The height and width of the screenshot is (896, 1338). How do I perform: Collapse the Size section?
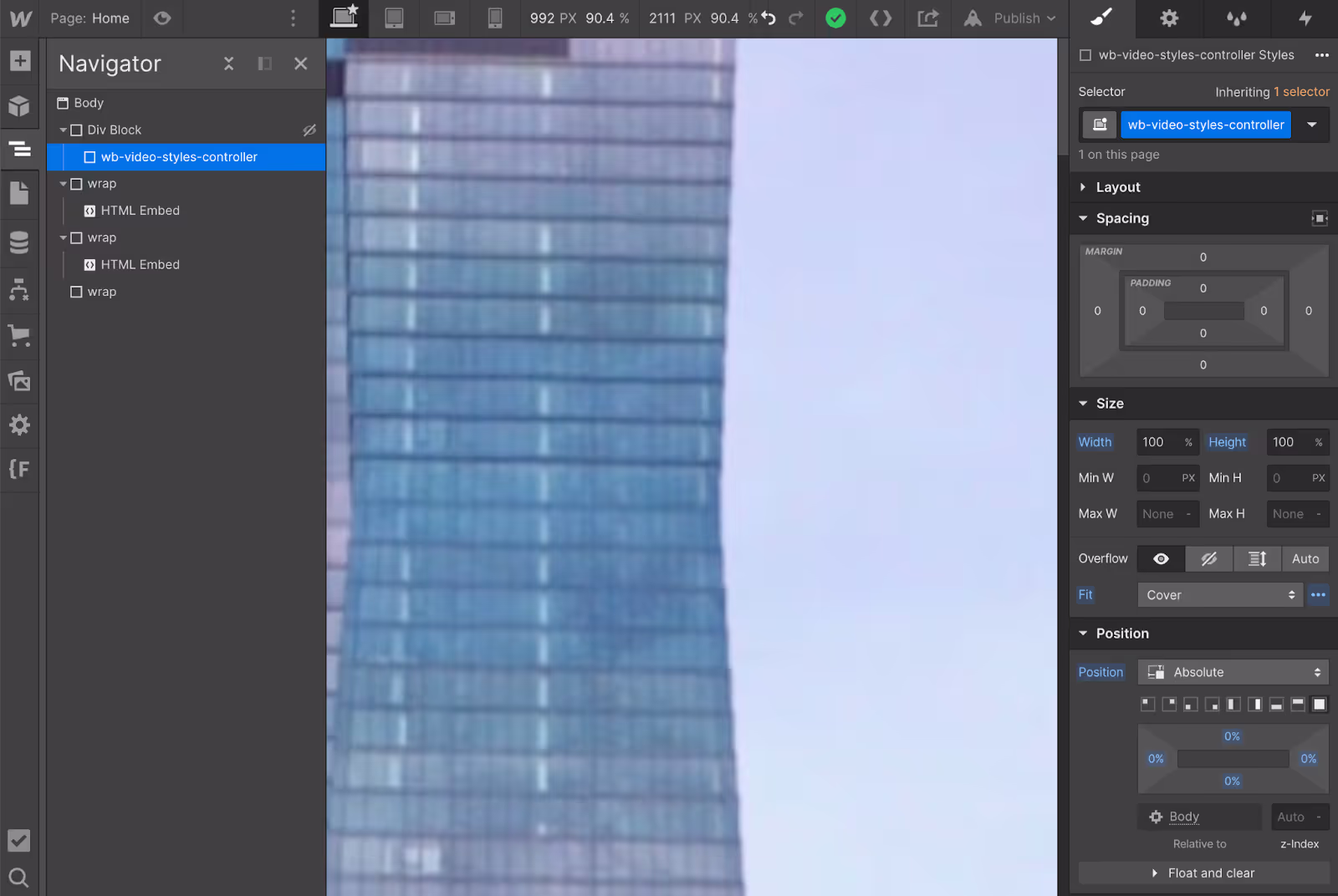[x=1083, y=404]
